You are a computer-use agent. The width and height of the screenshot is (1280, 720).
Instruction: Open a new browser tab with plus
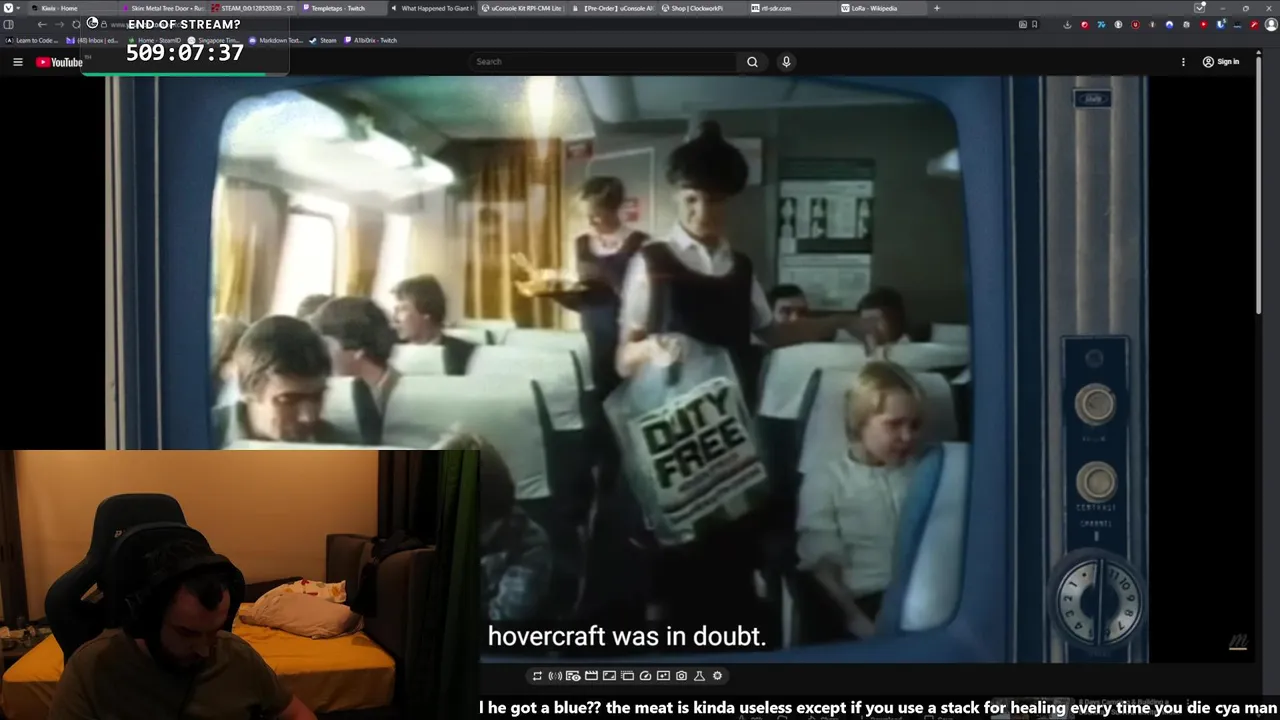point(937,8)
